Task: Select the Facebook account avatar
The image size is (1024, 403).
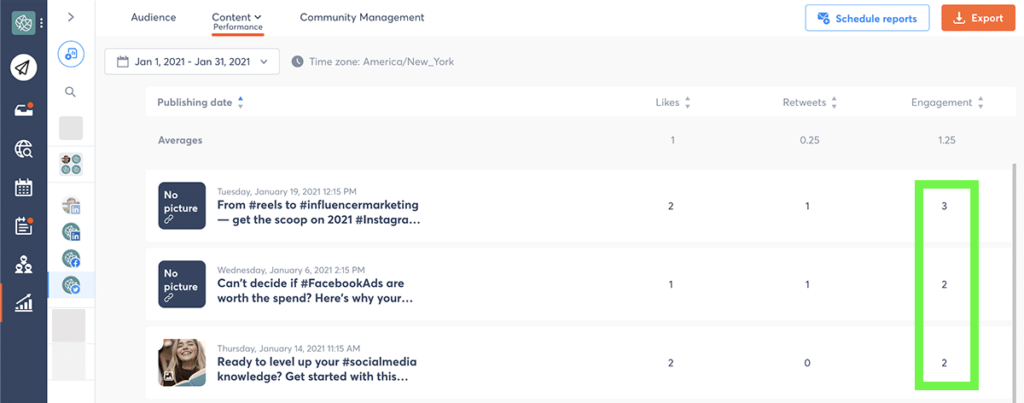Action: (71, 259)
